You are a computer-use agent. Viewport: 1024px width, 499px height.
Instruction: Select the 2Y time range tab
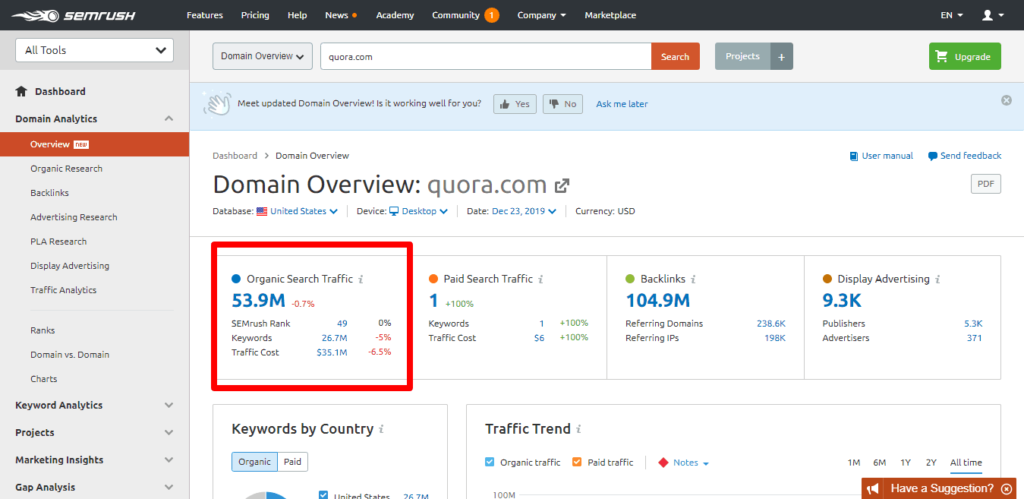pos(931,462)
